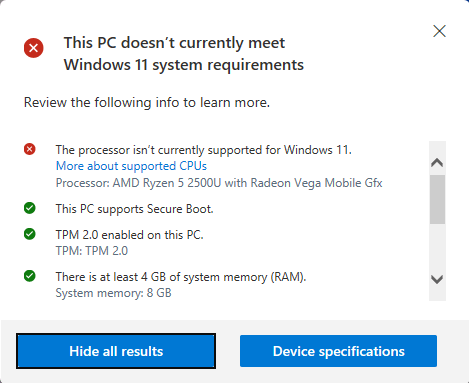Click the Review the following info text
This screenshot has height=383, width=469.
click(147, 102)
